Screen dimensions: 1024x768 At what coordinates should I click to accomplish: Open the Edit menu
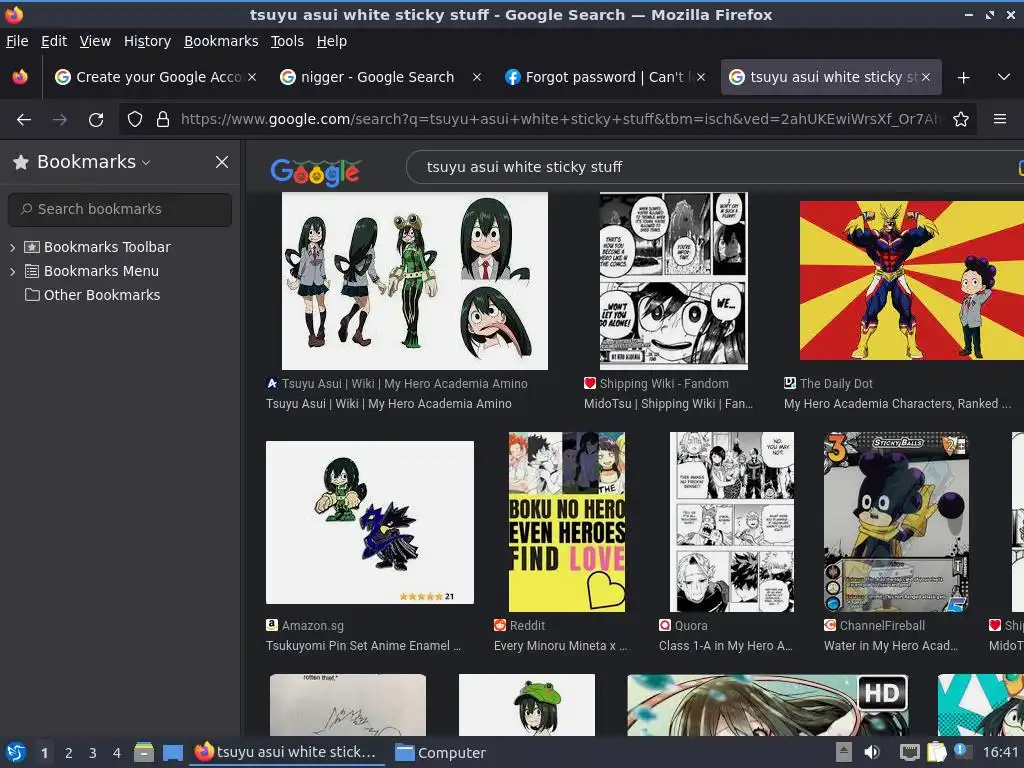[54, 41]
